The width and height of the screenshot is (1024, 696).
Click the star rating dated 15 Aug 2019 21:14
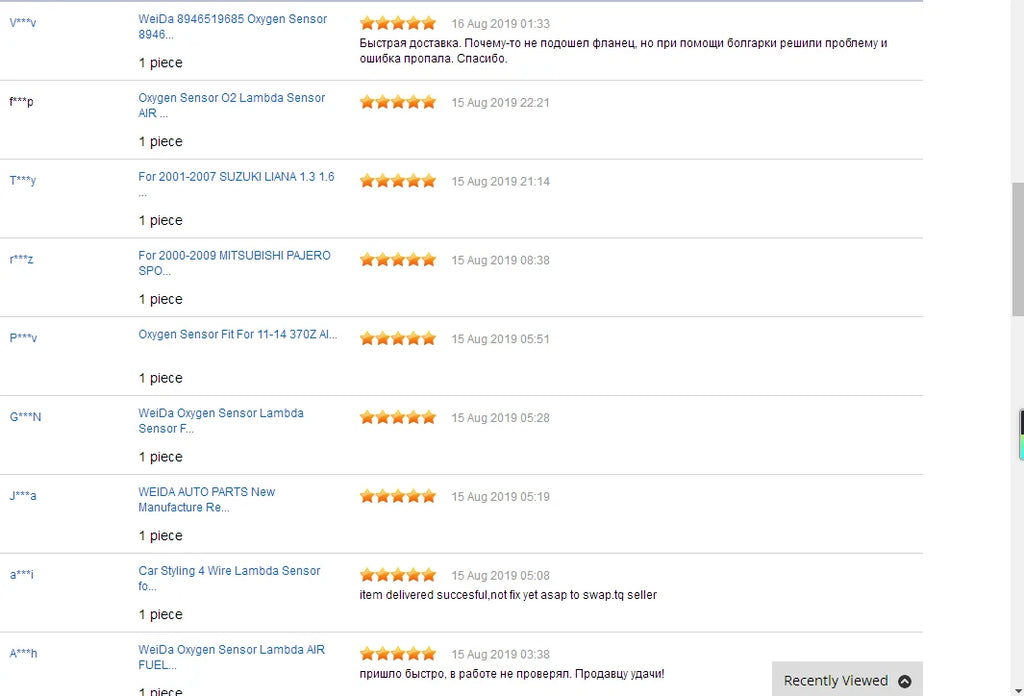398,181
